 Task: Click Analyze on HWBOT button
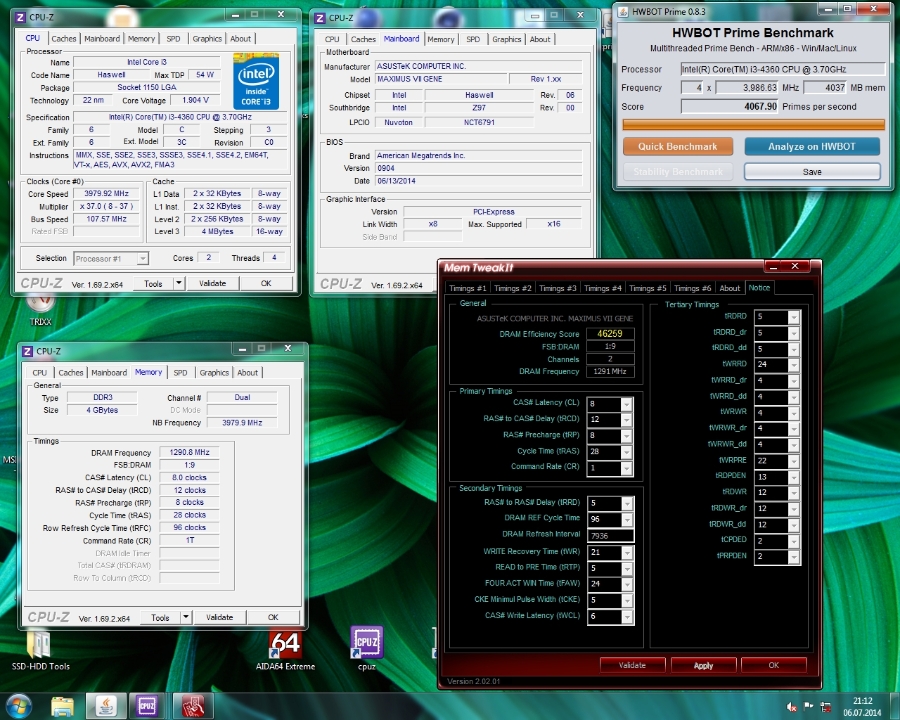[812, 146]
